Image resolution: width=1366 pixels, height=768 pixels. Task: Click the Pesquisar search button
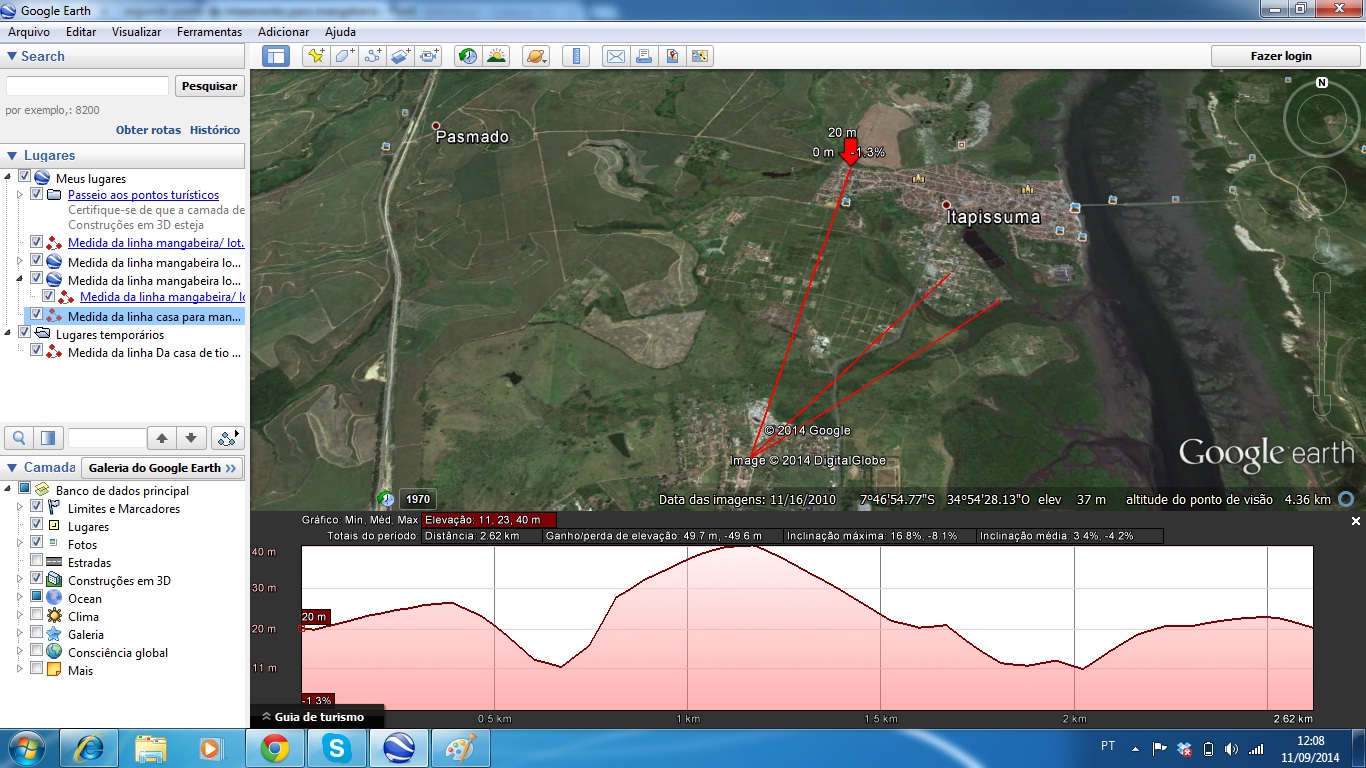tap(210, 86)
